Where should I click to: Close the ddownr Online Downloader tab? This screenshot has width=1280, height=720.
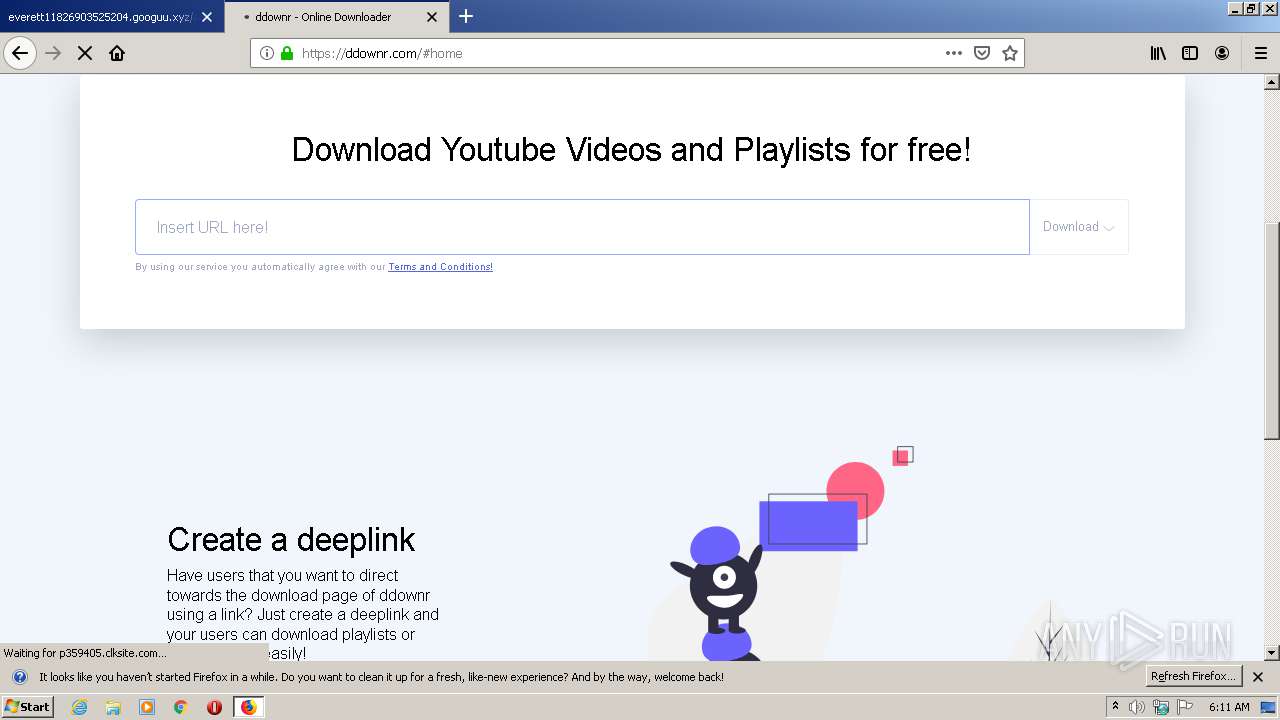(x=432, y=17)
